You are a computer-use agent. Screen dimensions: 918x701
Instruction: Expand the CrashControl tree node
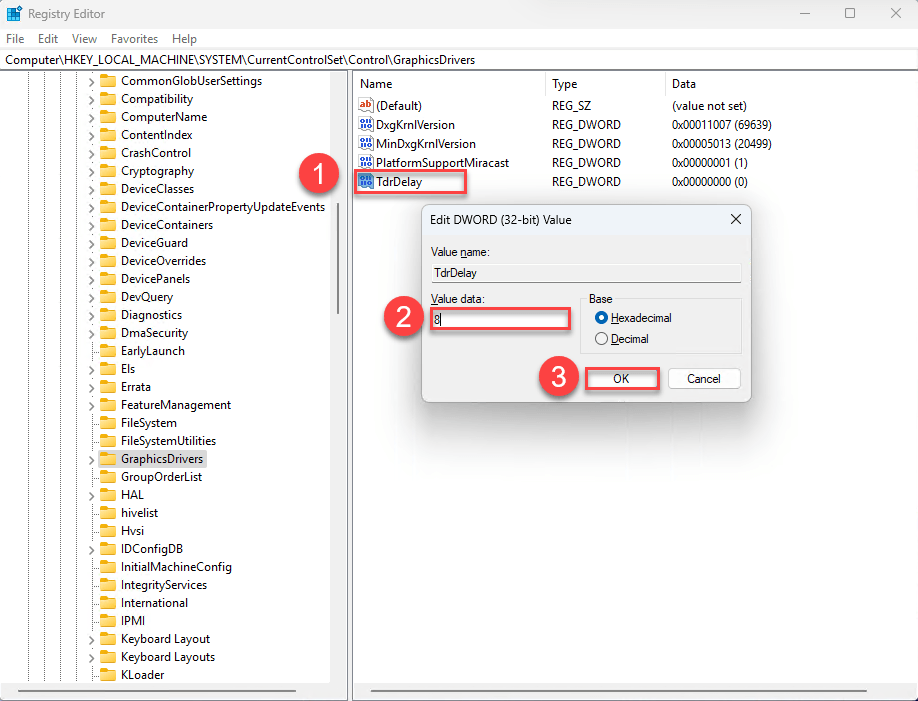91,153
